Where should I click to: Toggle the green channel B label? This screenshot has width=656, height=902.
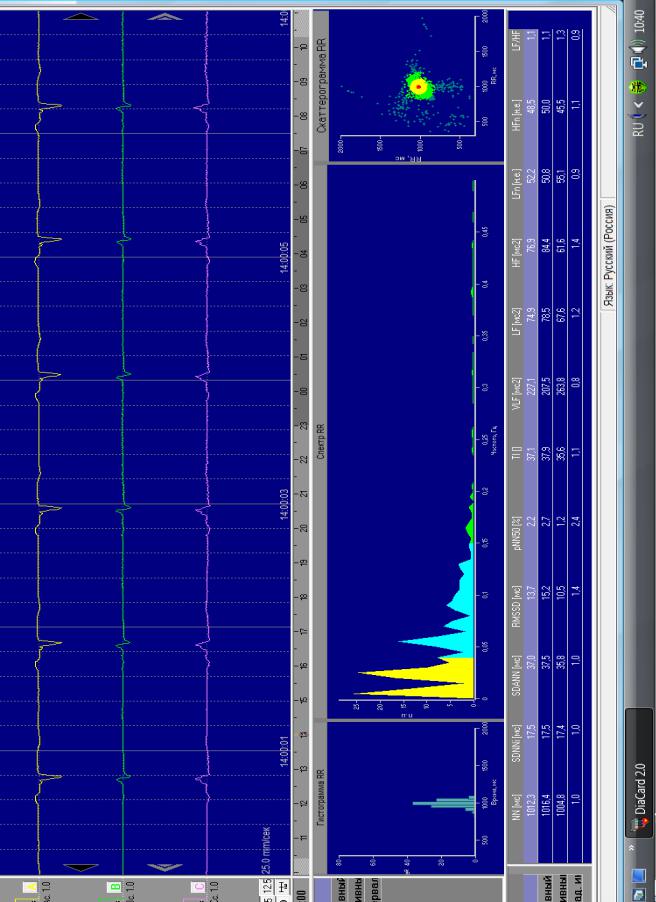(114, 888)
